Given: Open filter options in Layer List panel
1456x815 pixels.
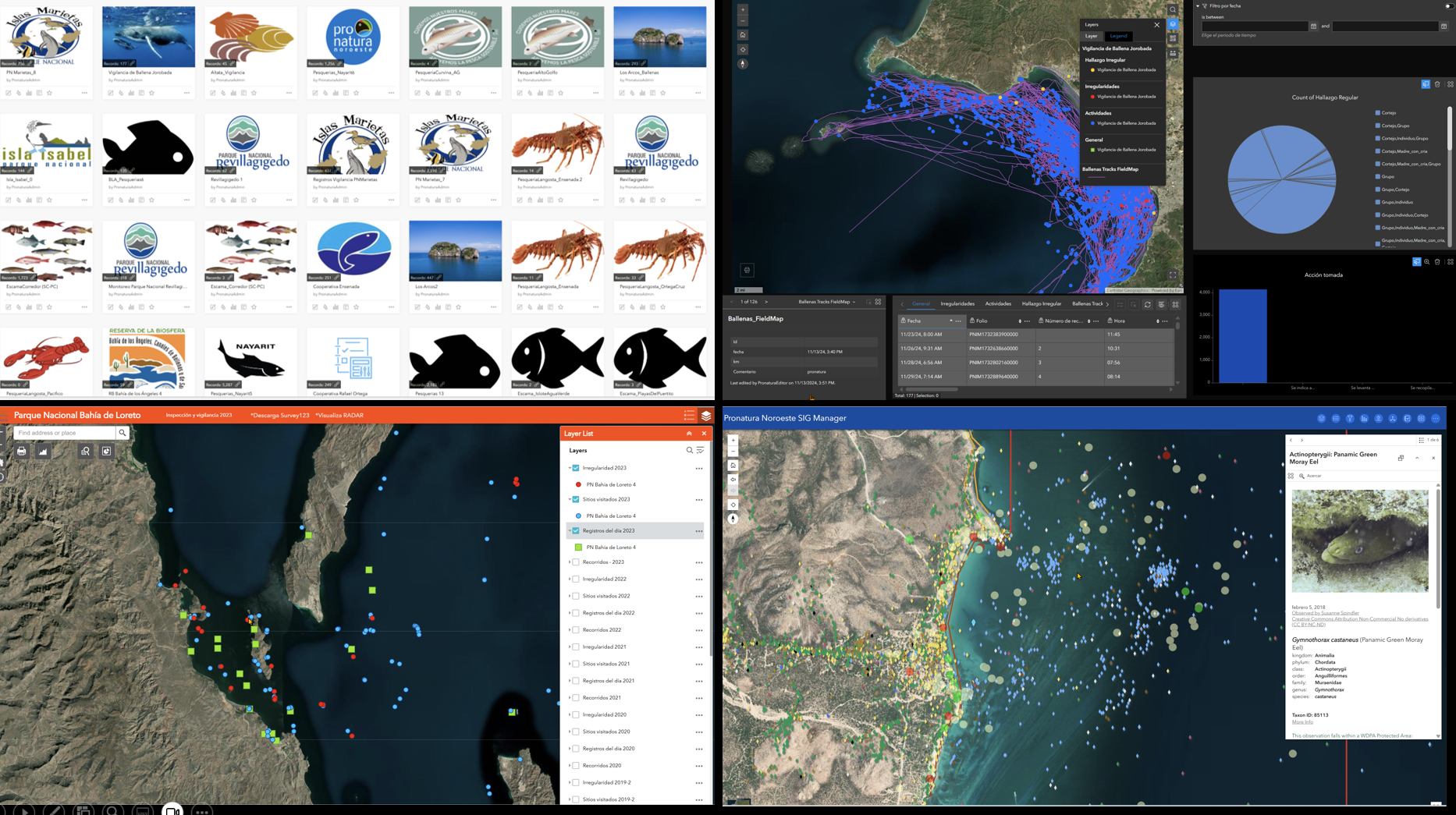Looking at the screenshot, I should 700,450.
